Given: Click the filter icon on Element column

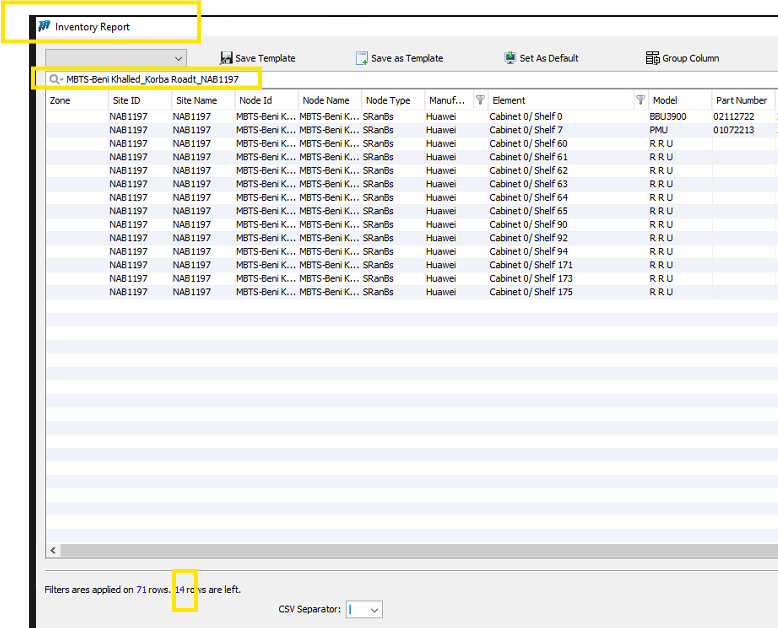Looking at the screenshot, I should point(640,100).
